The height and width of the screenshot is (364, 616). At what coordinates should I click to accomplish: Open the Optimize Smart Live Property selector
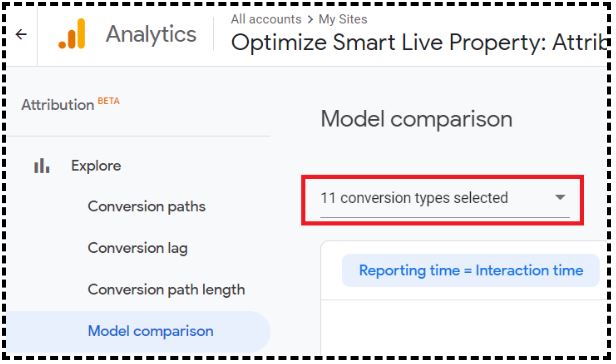(x=419, y=42)
